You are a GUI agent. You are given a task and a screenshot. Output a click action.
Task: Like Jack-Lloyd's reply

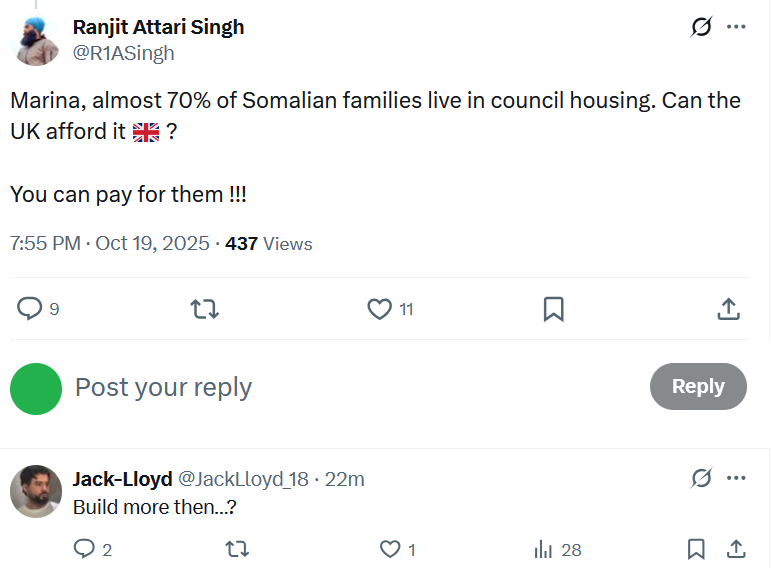click(390, 549)
